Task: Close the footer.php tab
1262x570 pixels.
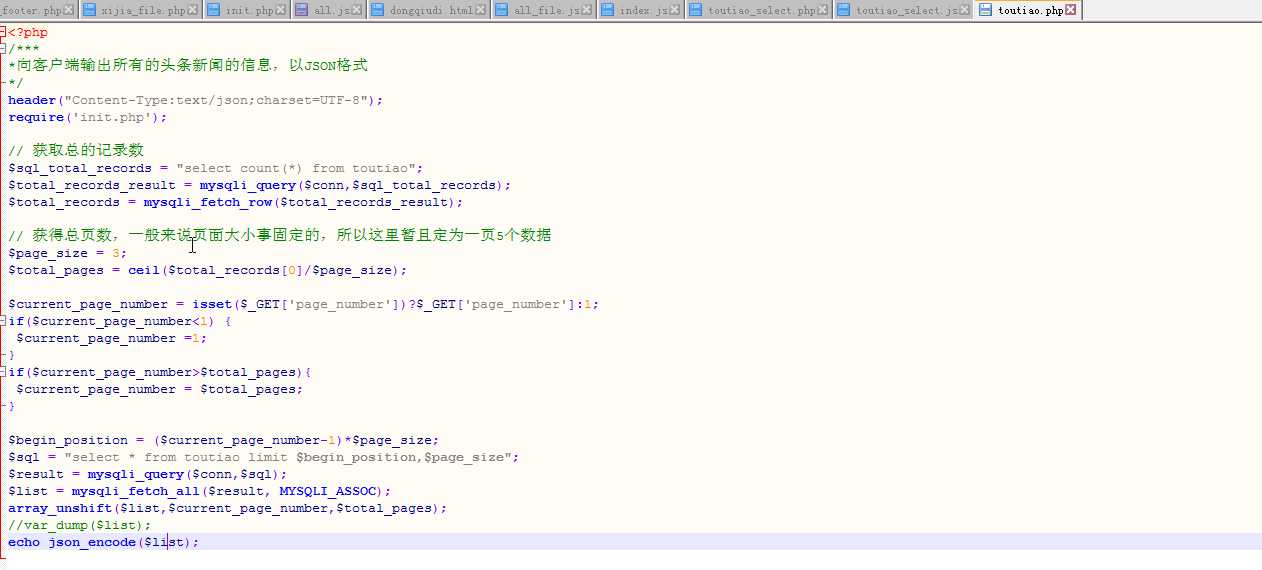Action: pyautogui.click(x=70, y=10)
